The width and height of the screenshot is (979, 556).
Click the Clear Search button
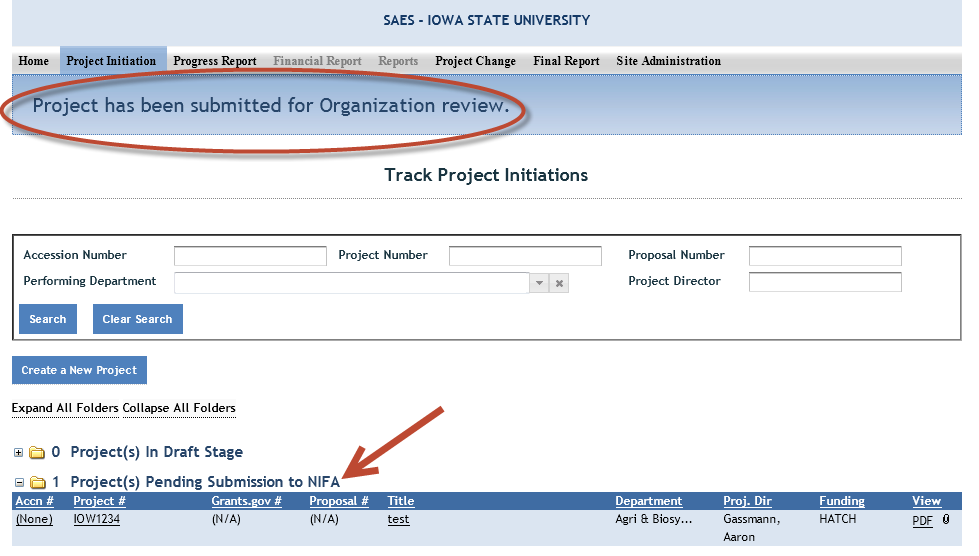[137, 319]
